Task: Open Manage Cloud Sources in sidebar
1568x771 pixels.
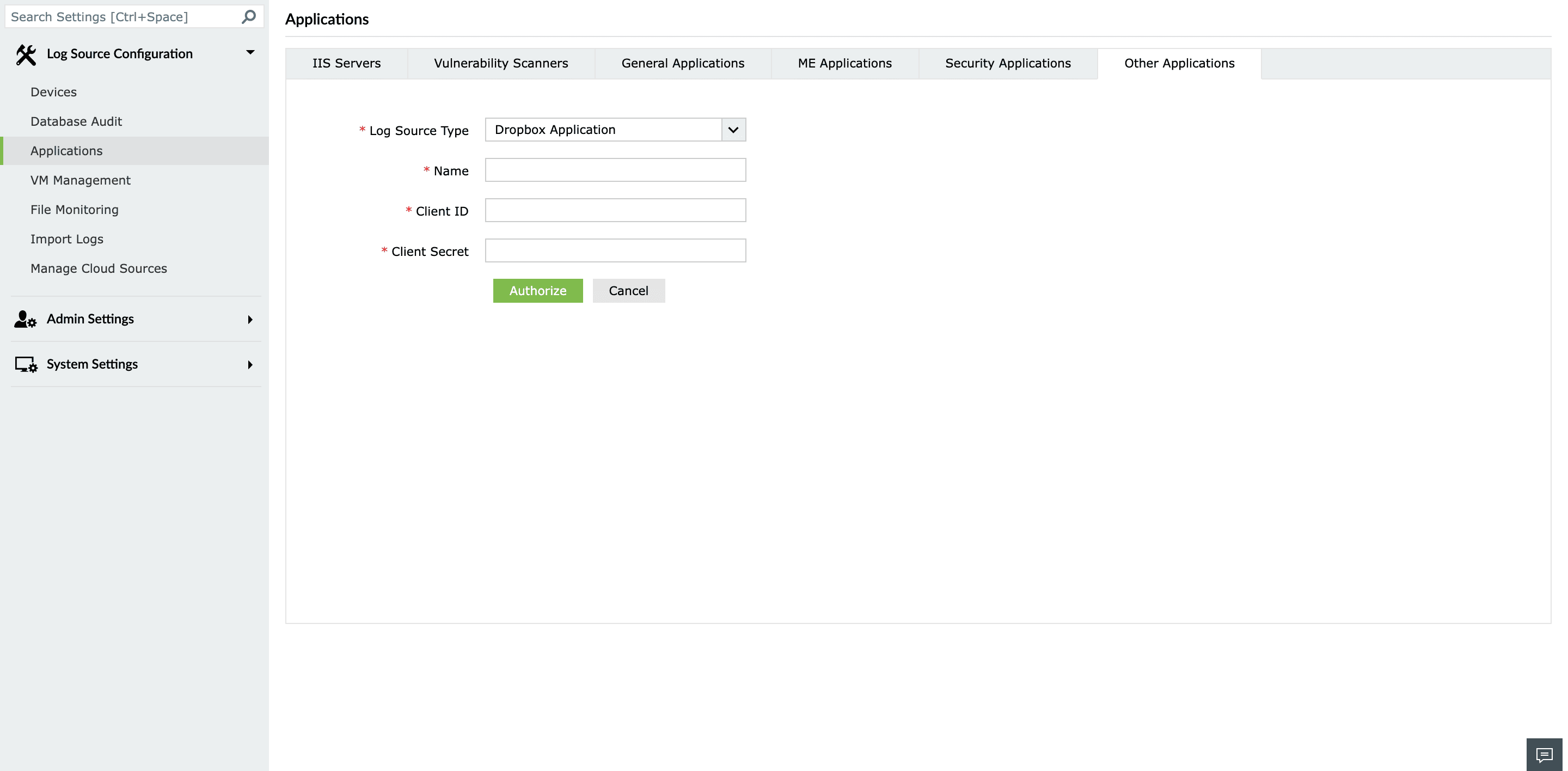Action: coord(99,268)
